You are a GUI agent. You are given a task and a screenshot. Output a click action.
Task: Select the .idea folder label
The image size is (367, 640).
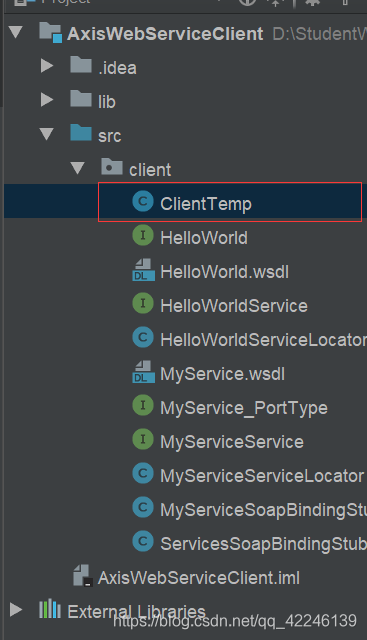[117, 68]
